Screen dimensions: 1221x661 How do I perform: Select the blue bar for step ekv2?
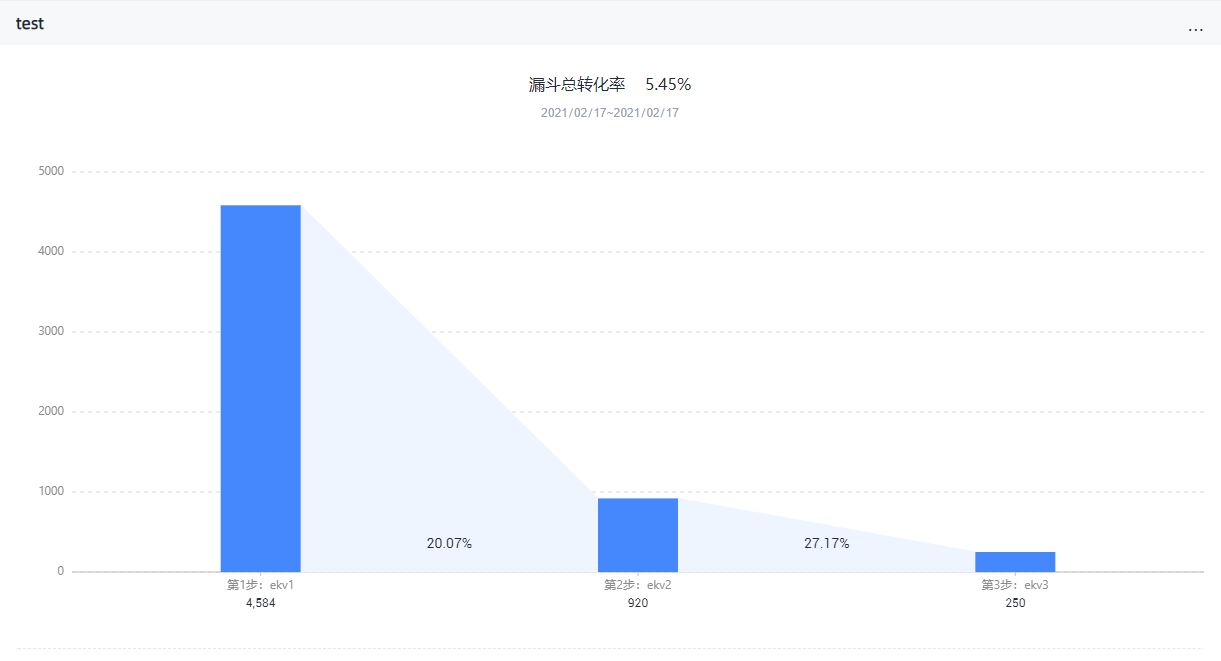click(638, 535)
